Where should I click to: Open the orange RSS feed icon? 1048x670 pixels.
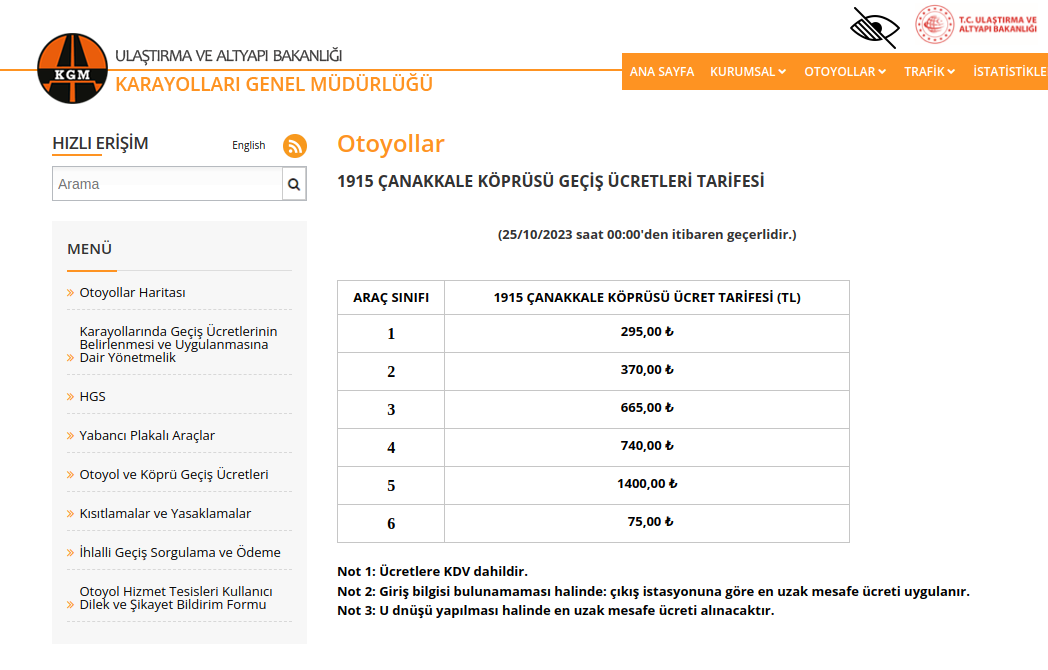295,146
